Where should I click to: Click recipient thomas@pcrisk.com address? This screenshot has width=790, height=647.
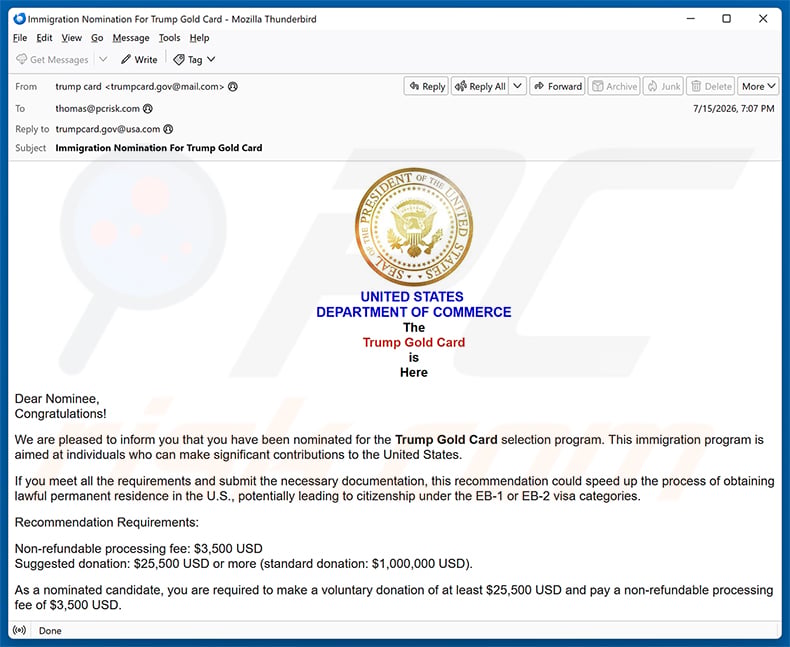(x=97, y=108)
